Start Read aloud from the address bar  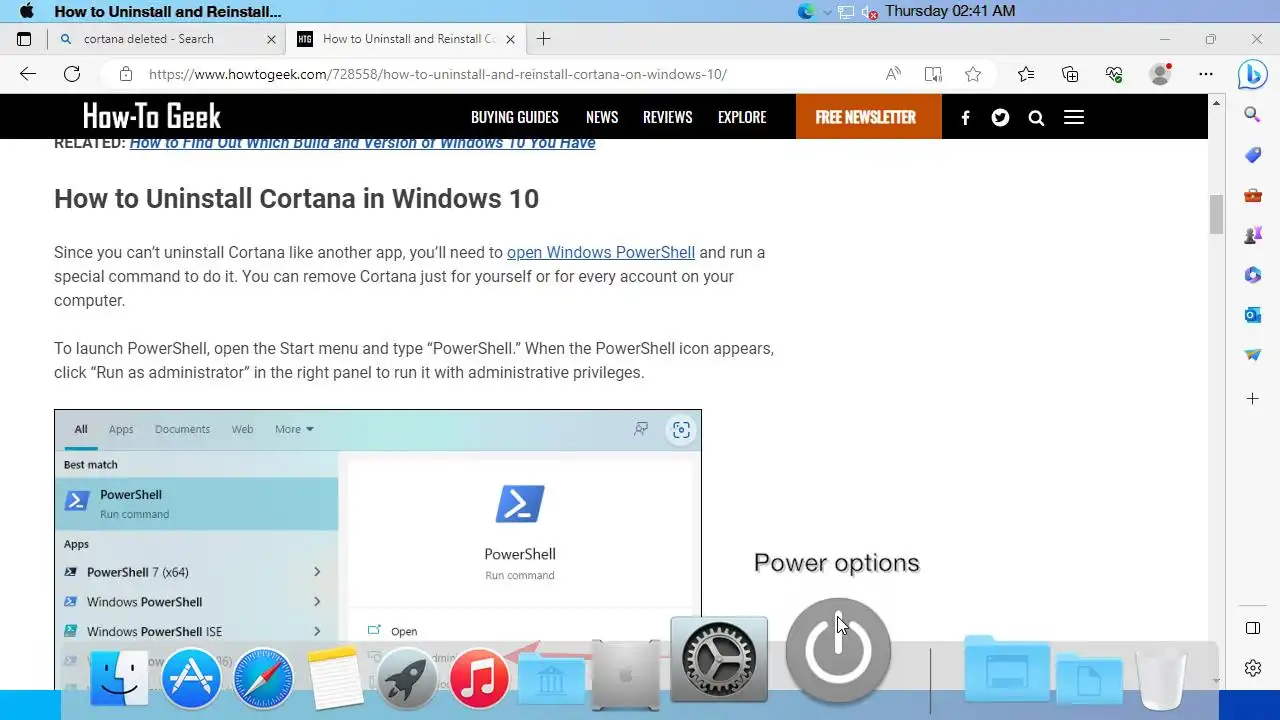tap(893, 74)
